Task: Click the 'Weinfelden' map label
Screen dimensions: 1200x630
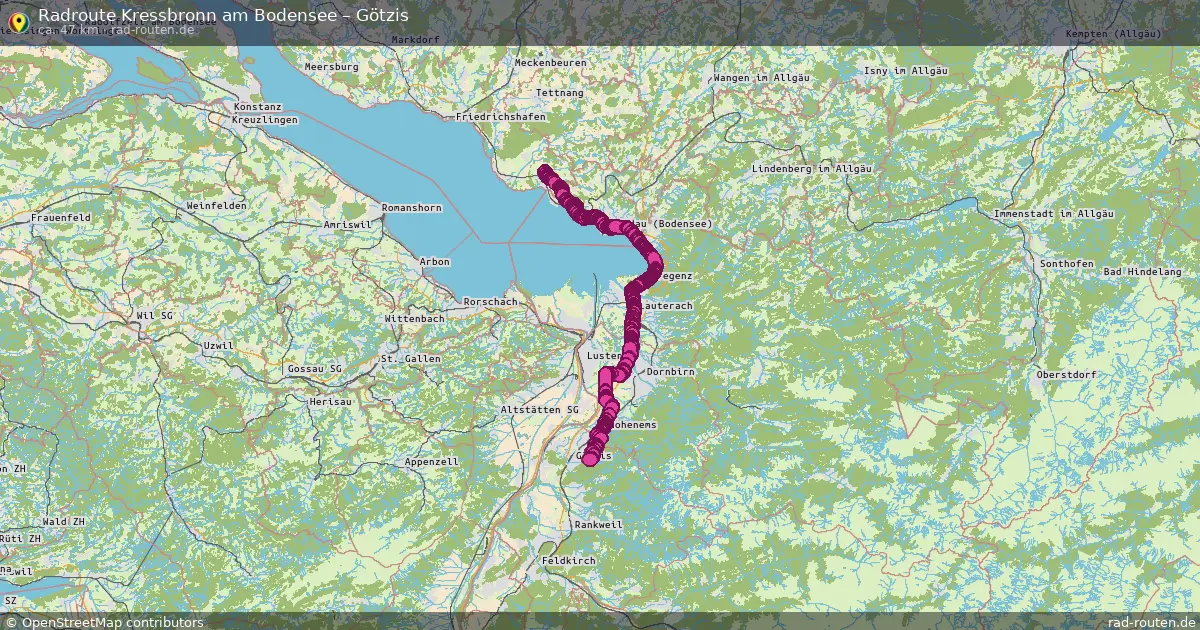Action: click(216, 206)
